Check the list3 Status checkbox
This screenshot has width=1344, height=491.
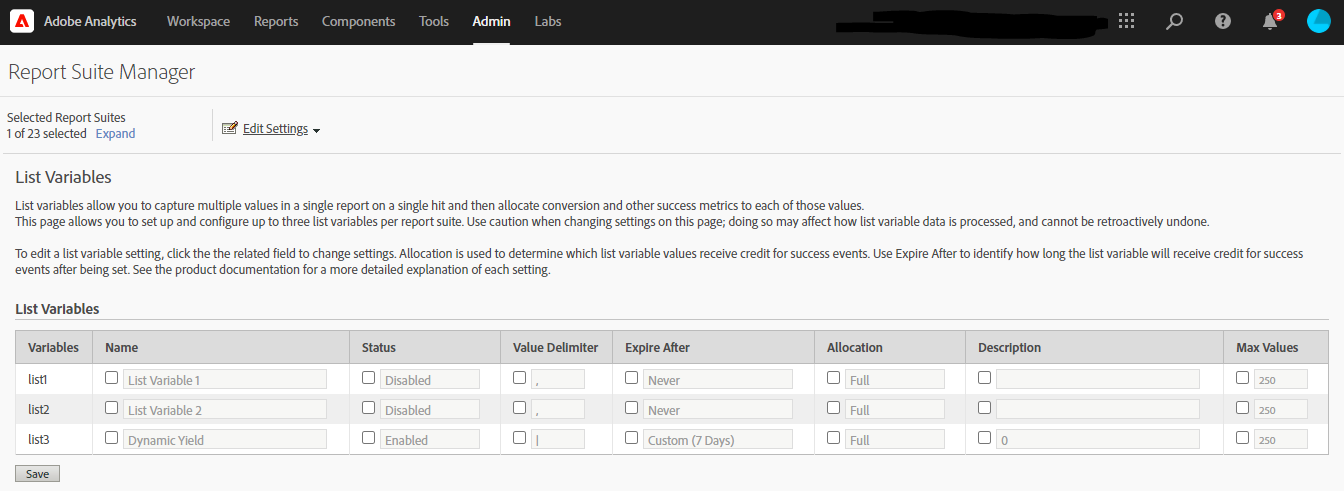368,438
